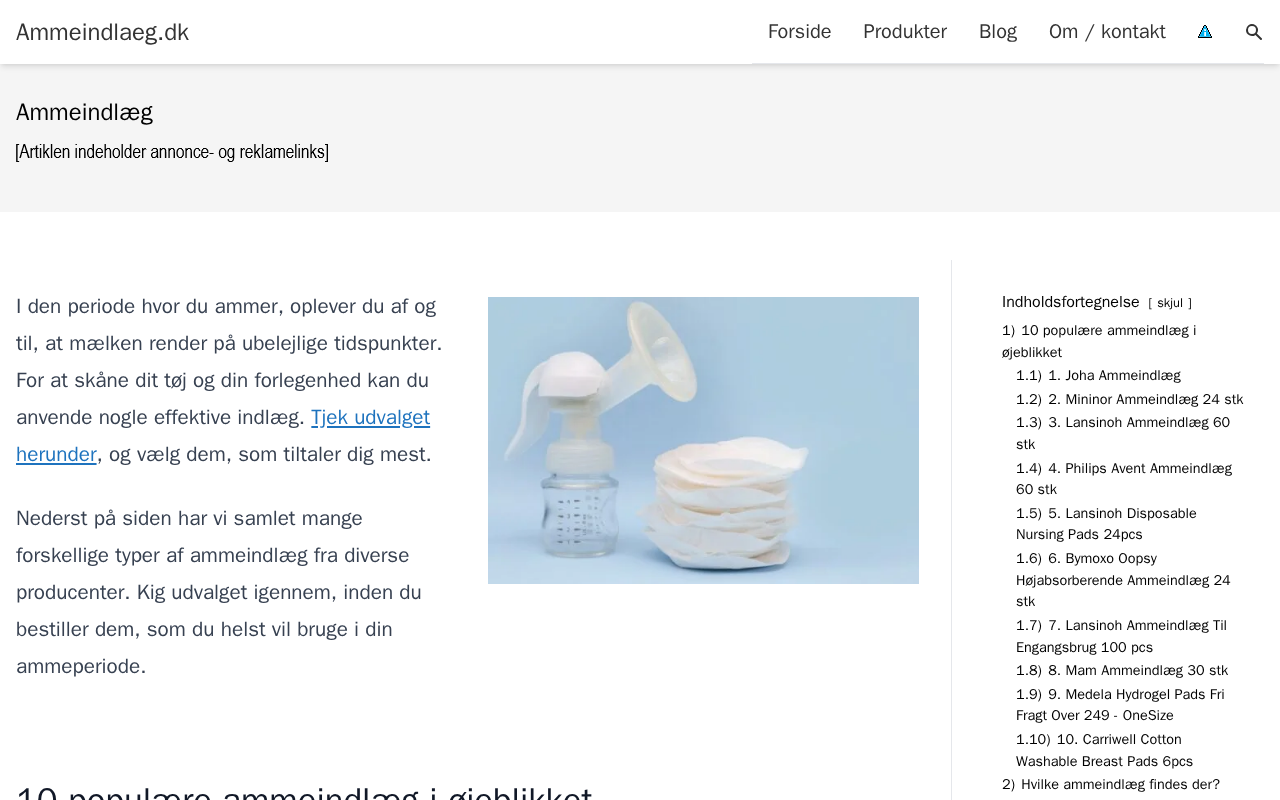Select Mam Ammeindlæg 30 stk in contents
This screenshot has width=1280, height=800.
click(x=1122, y=671)
